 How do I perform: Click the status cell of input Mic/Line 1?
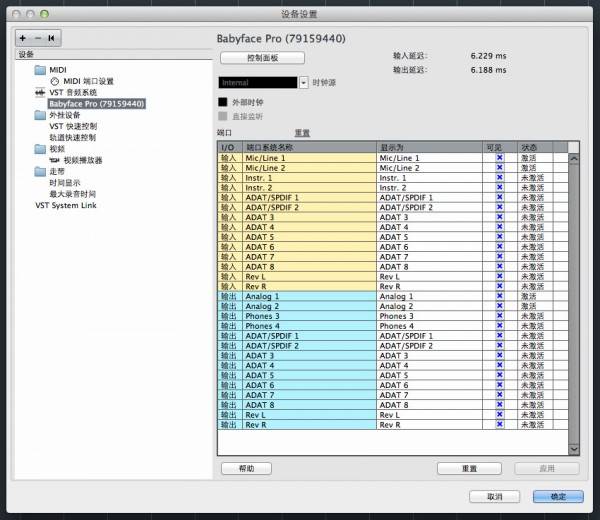[x=535, y=158]
